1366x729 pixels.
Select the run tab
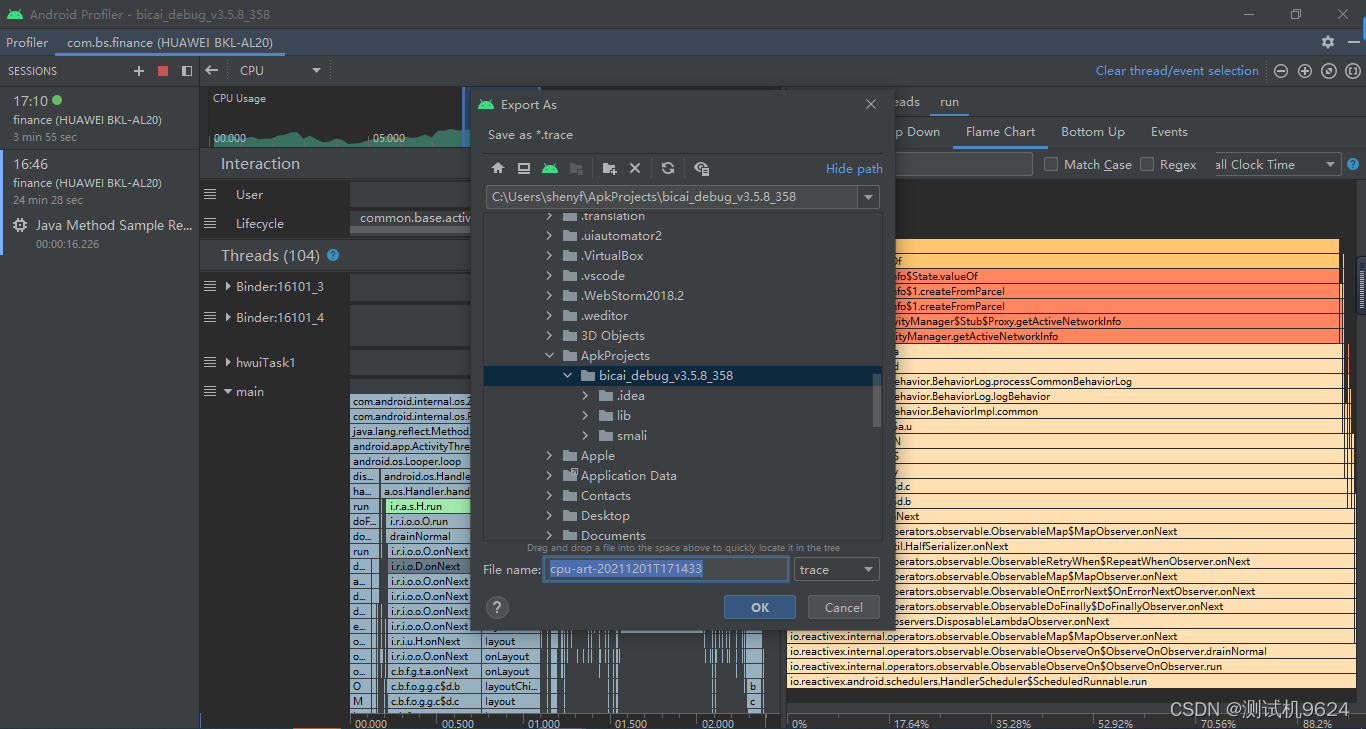click(949, 102)
